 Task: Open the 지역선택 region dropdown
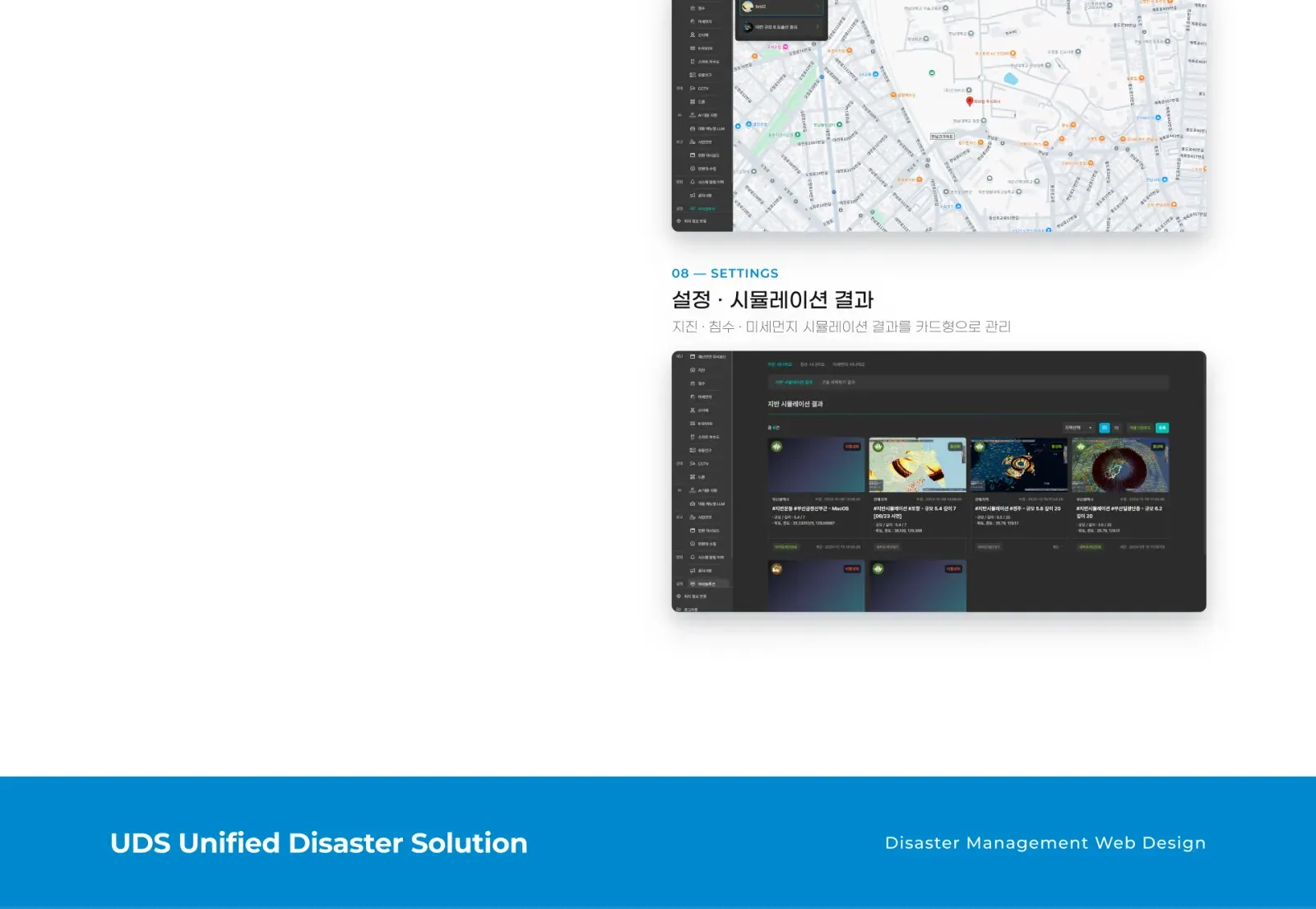point(1078,428)
